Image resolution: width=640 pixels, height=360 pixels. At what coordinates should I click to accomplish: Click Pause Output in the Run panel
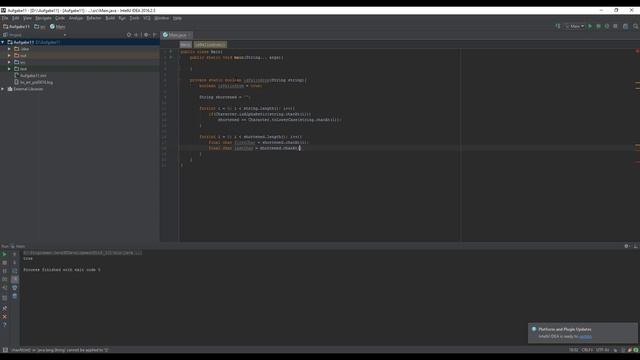pyautogui.click(x=4, y=271)
